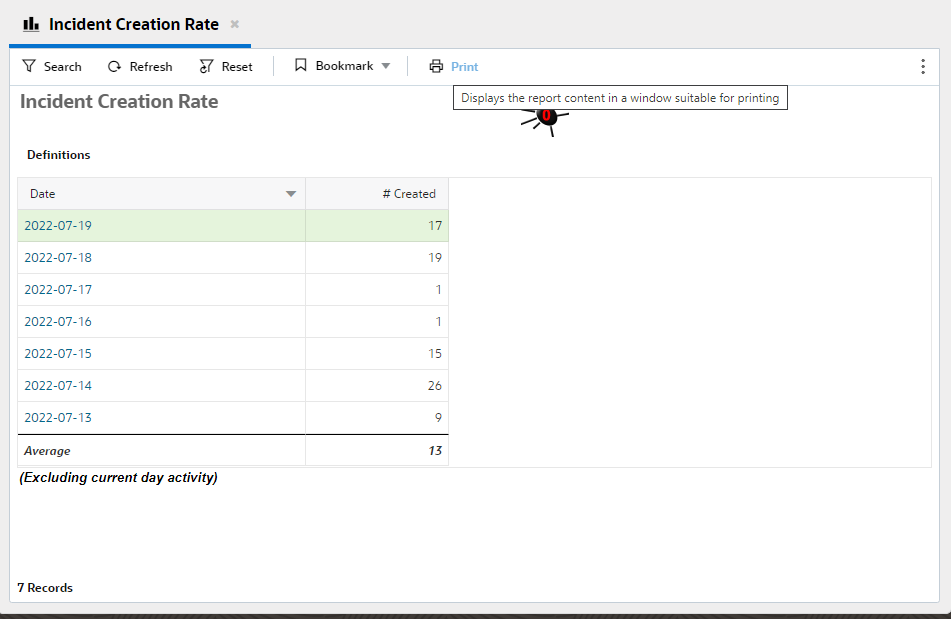Viewport: 951px width, 619px height.
Task: Click the bar chart icon in tab
Action: [31, 24]
